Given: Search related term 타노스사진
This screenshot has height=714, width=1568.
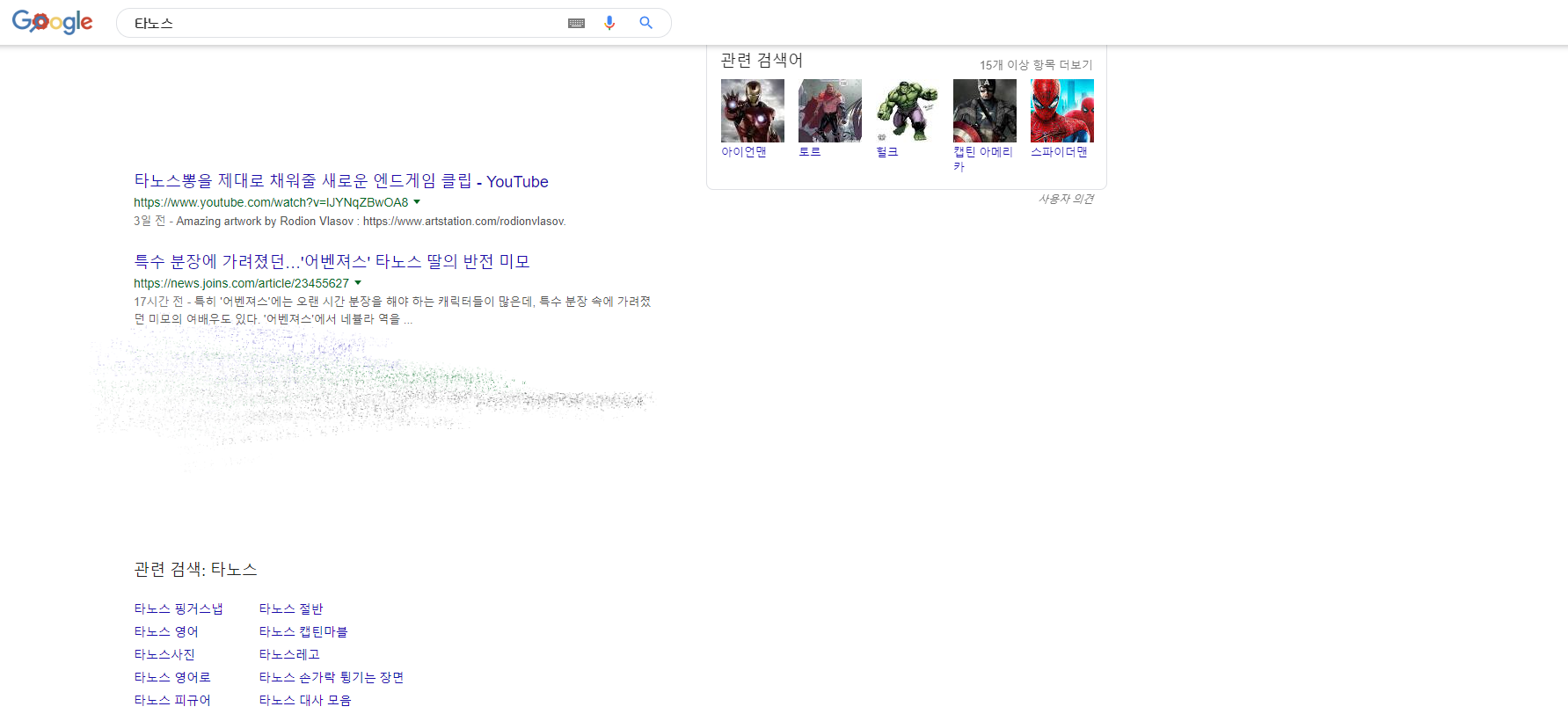Looking at the screenshot, I should point(164,654).
